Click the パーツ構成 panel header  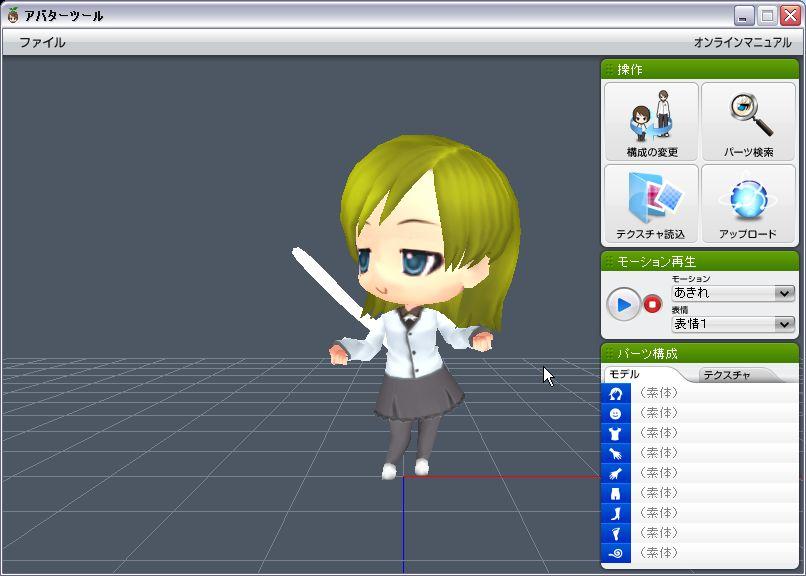700,354
